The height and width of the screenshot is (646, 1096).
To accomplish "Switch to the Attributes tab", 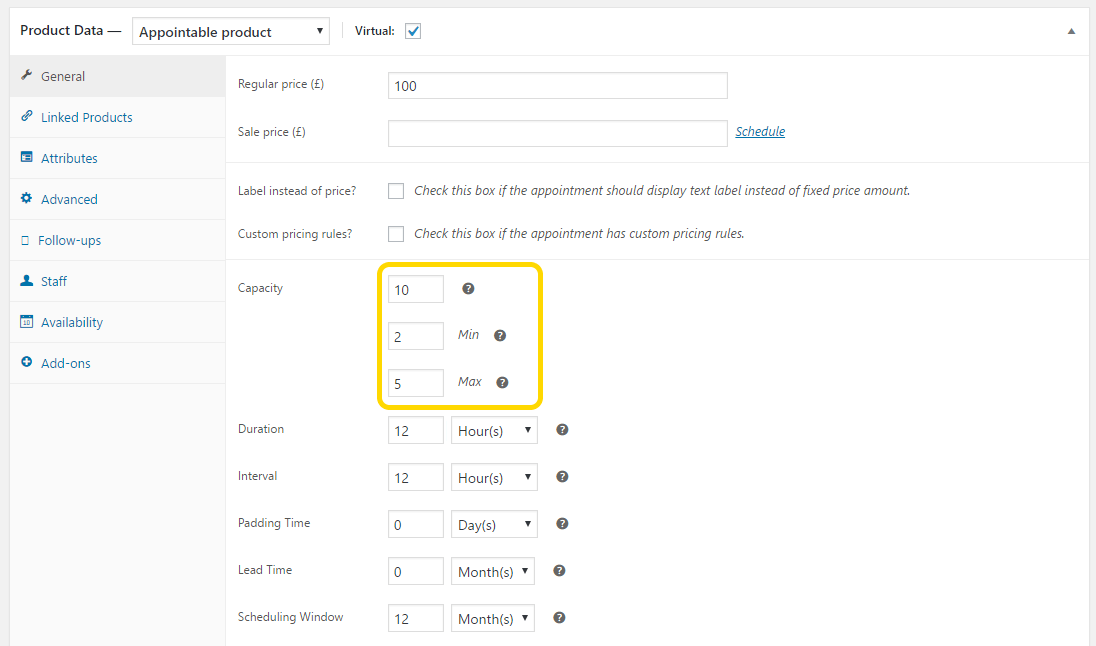I will pos(117,158).
